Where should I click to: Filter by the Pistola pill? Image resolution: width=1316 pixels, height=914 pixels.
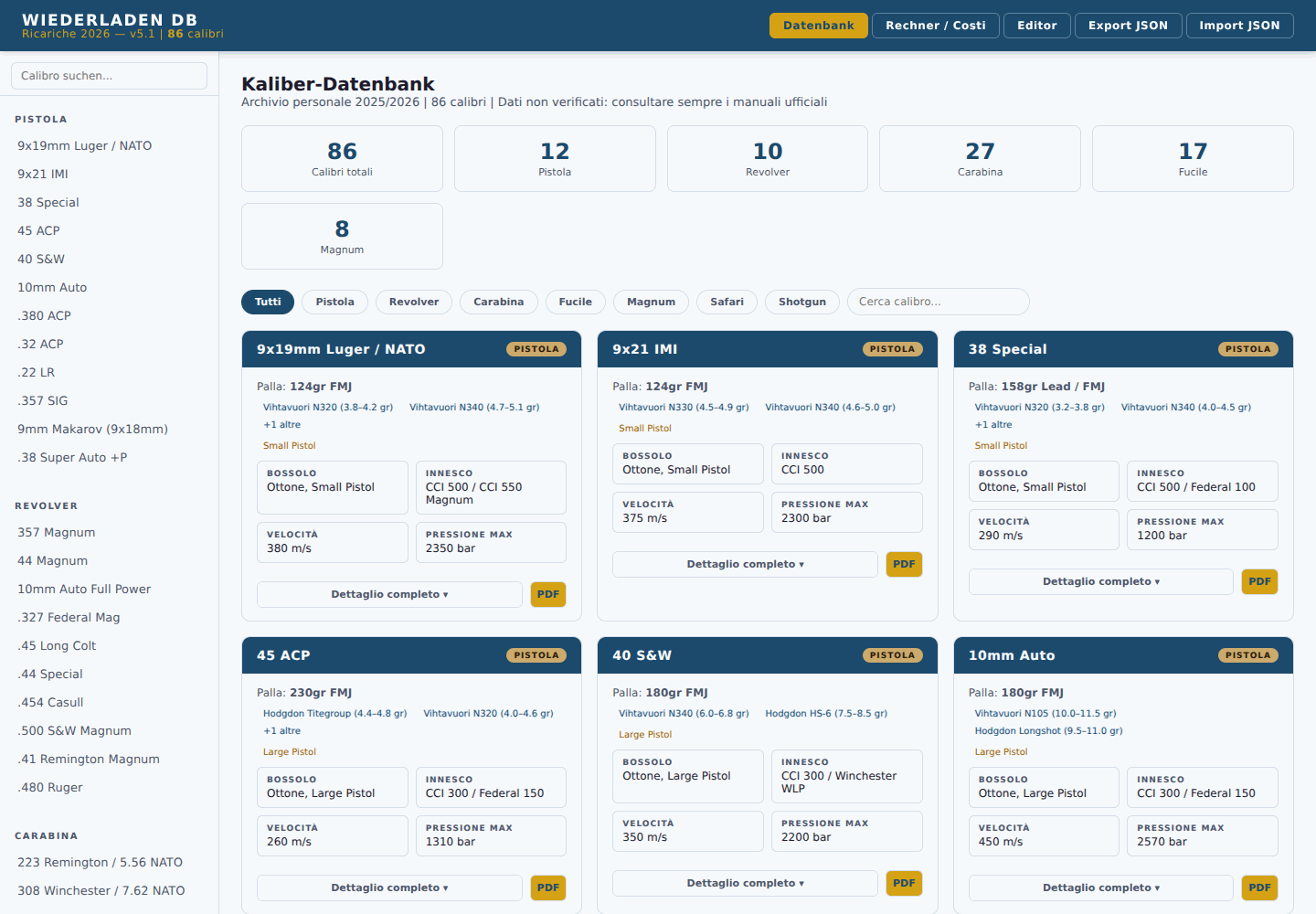(x=334, y=302)
